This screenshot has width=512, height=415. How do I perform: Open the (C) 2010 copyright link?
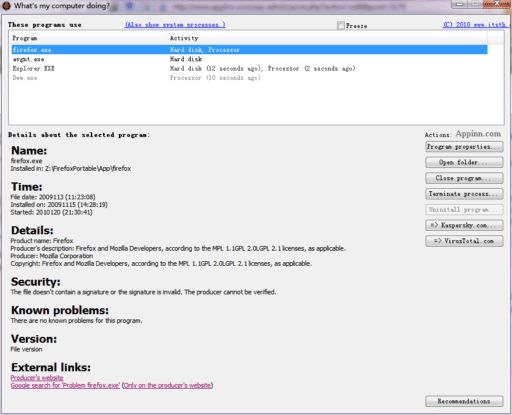476,25
